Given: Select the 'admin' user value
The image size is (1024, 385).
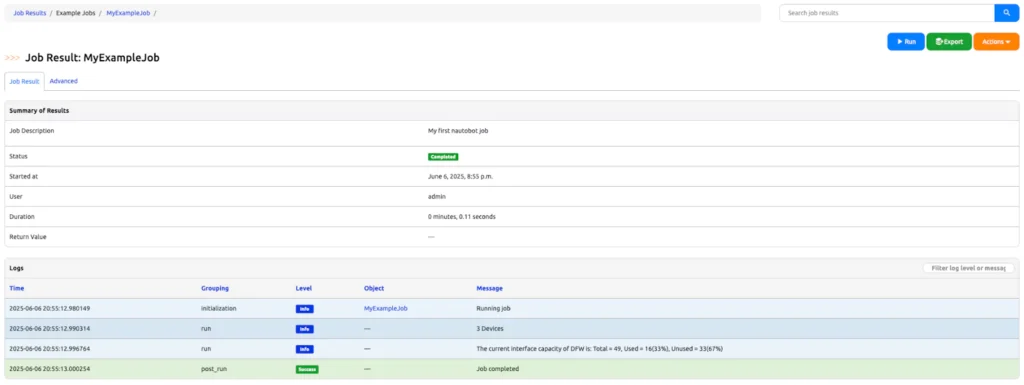Looking at the screenshot, I should (437, 196).
